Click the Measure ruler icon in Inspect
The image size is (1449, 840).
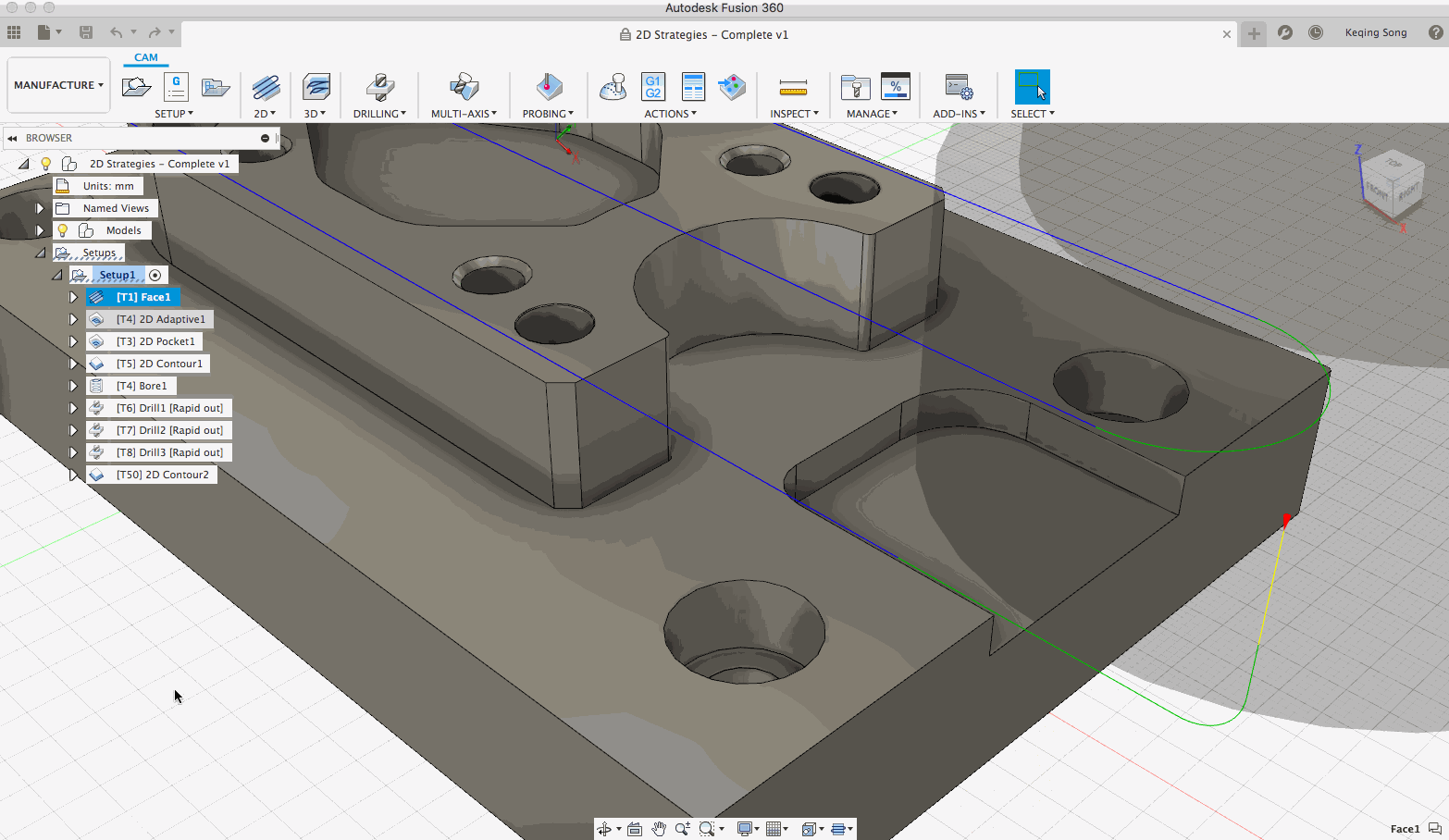(x=793, y=87)
